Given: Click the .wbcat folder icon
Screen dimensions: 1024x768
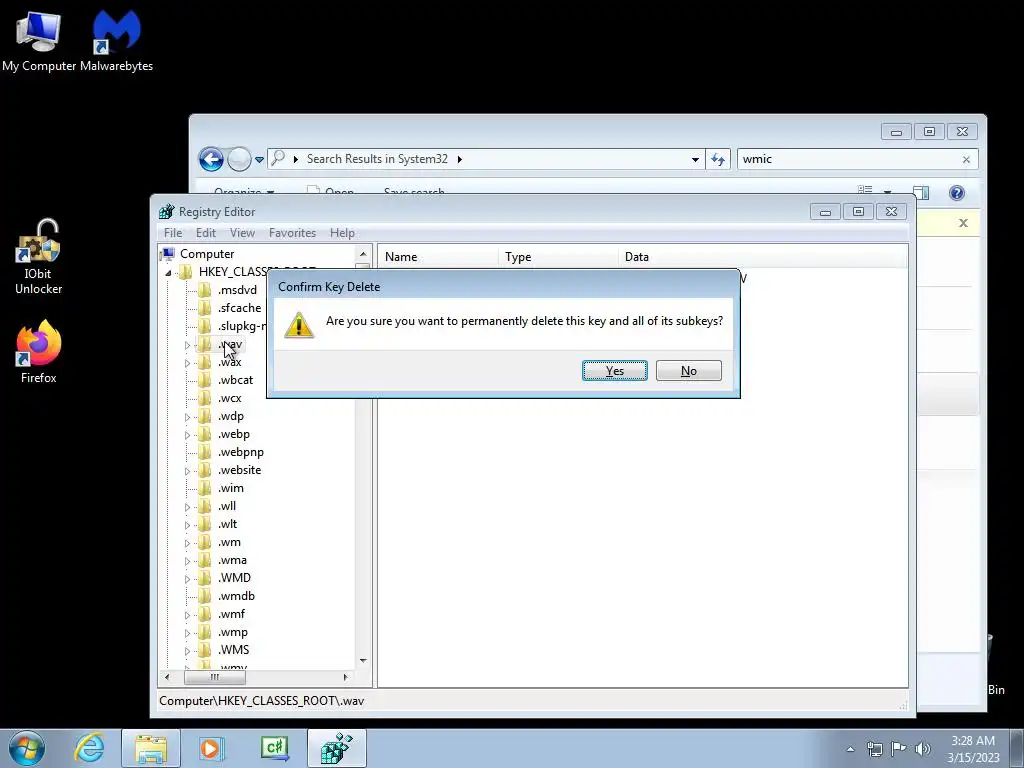Looking at the screenshot, I should 204,379.
